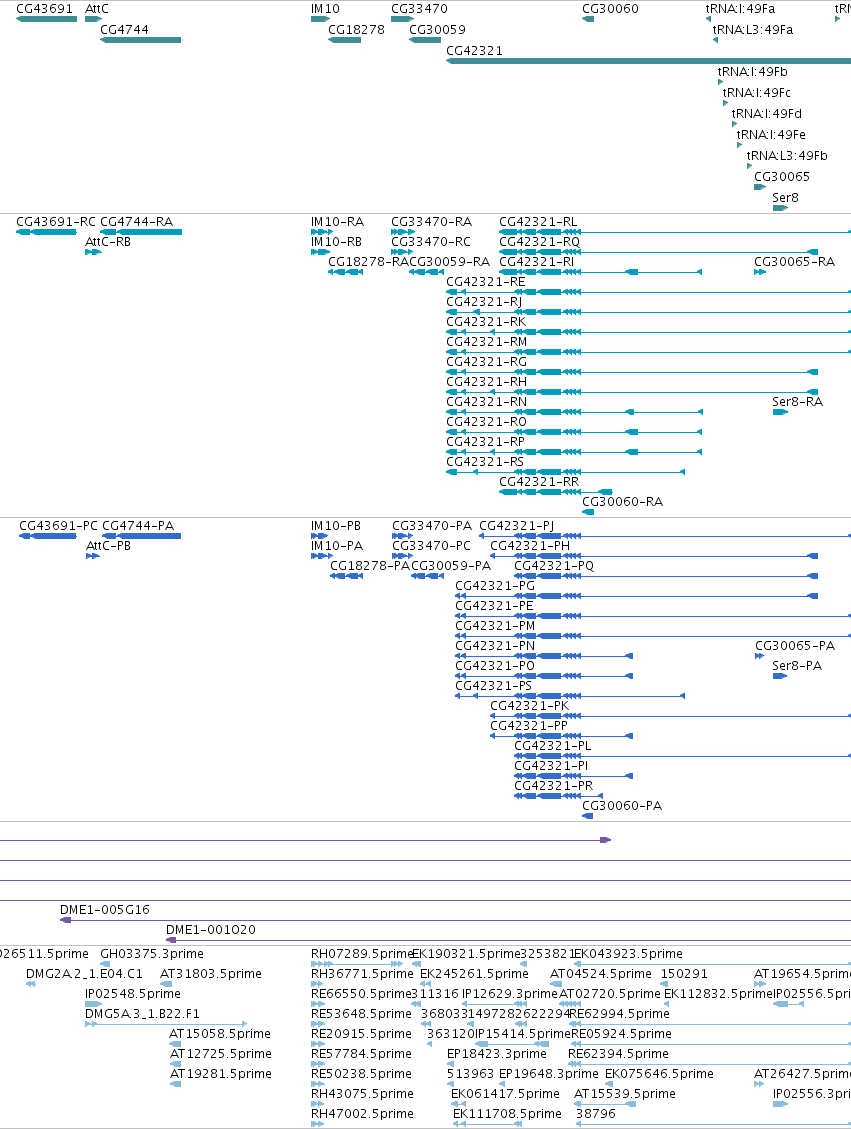
Task: Select protein CG30065-PA
Action: [760, 656]
